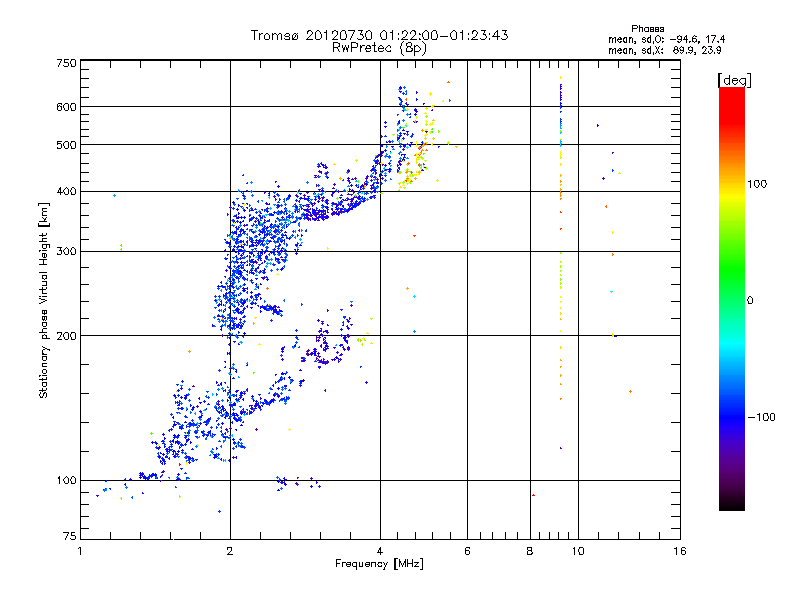Click the 'Phases' heading above the statistics
This screenshot has height=600, width=800.
pos(647,29)
